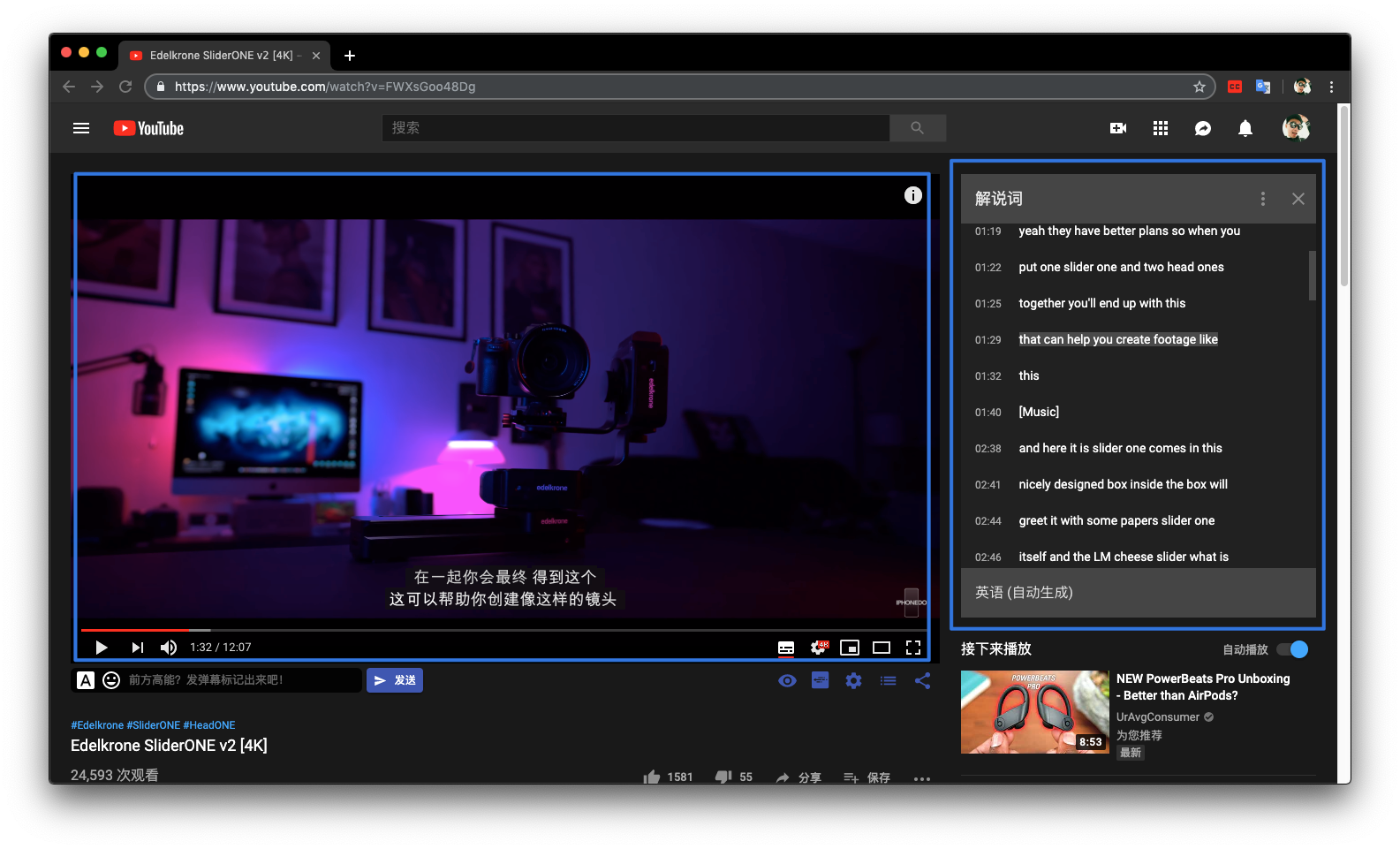Viewport: 1400px width, 849px height.
Task: Click the danmaku font style A icon
Action: (x=86, y=680)
